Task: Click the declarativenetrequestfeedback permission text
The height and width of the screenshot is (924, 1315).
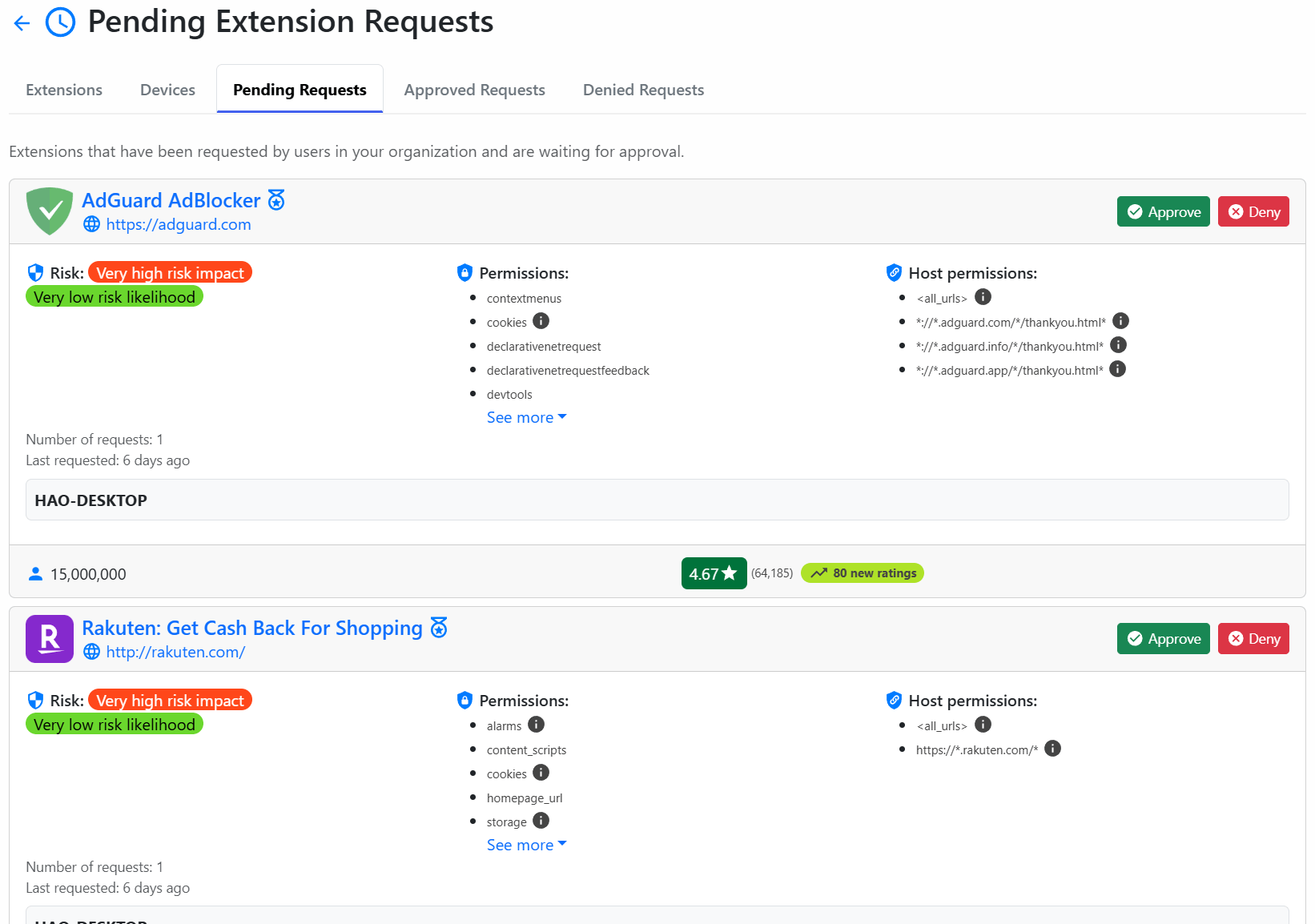Action: 568,371
